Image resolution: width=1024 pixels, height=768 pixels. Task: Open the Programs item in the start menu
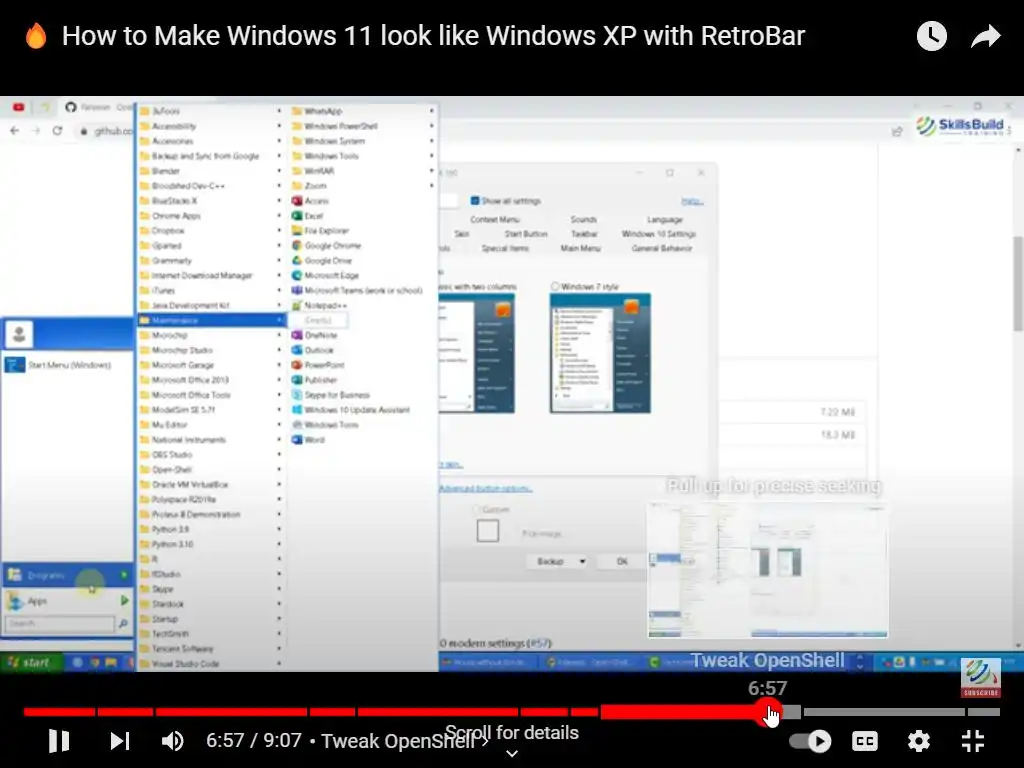coord(68,575)
